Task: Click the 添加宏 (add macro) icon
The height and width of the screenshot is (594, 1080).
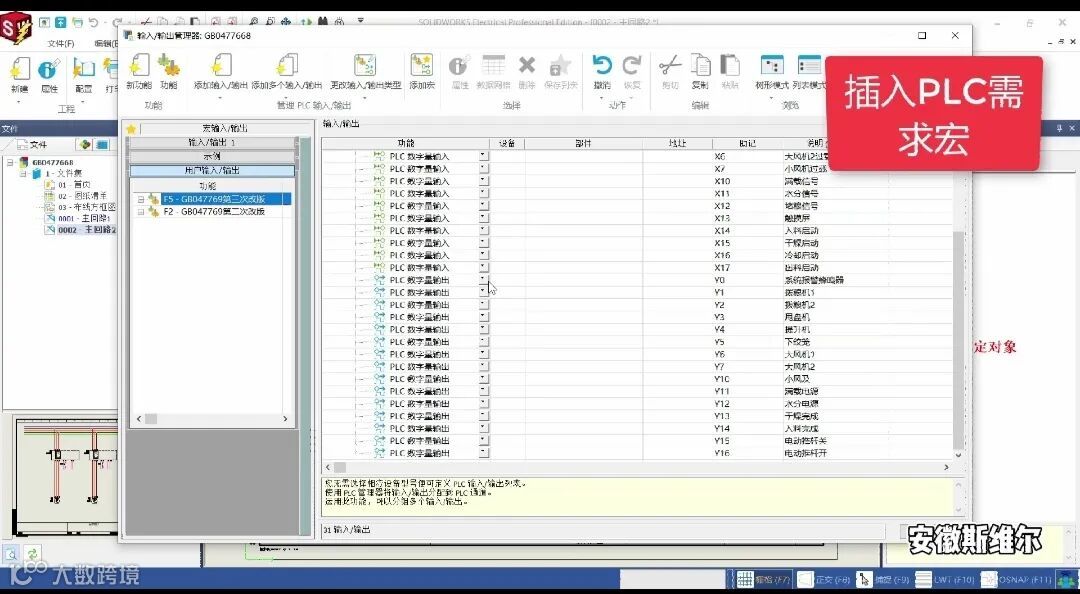Action: pos(422,66)
